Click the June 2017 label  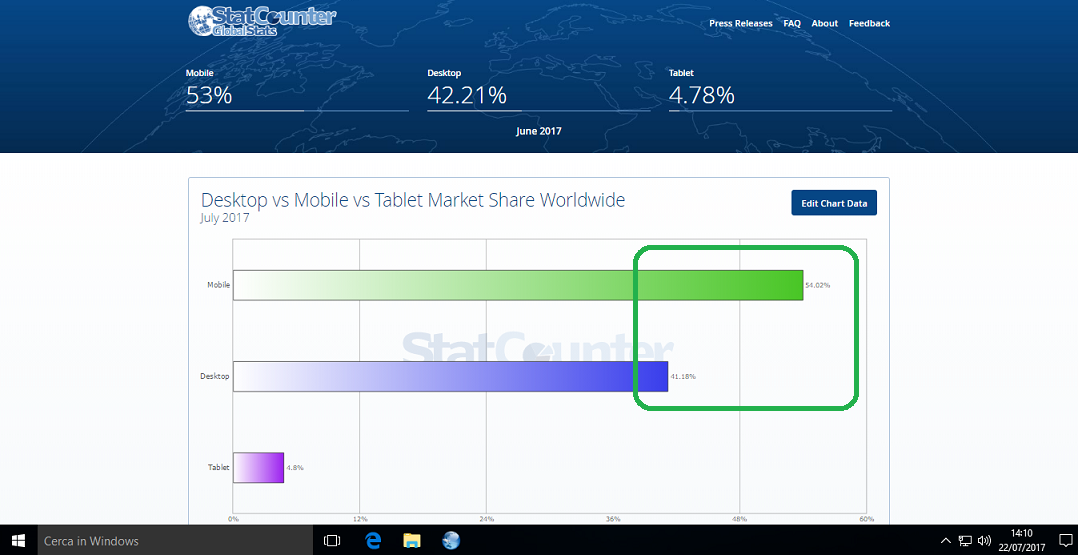(539, 131)
